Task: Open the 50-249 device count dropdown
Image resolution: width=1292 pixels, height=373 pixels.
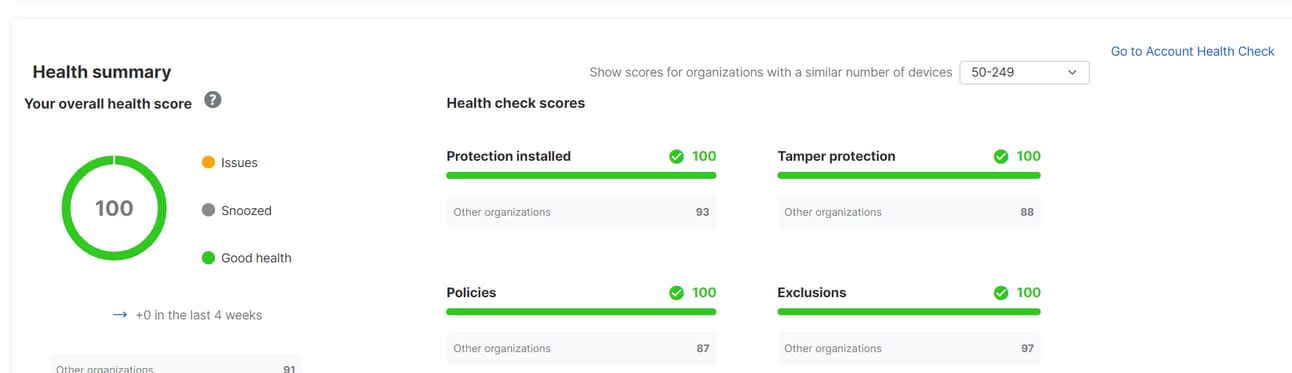Action: pyautogui.click(x=1024, y=72)
